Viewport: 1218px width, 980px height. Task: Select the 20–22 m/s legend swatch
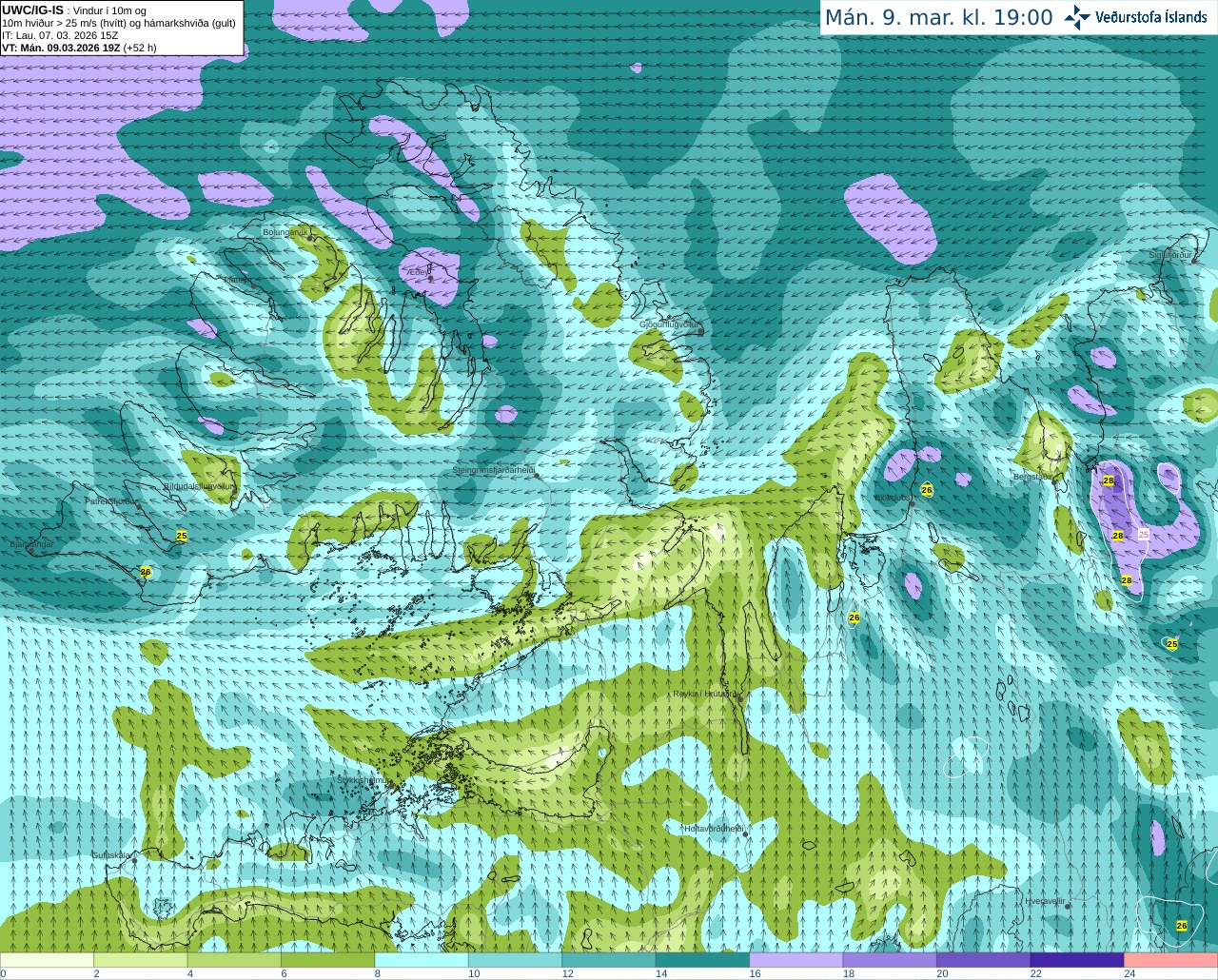(984, 960)
